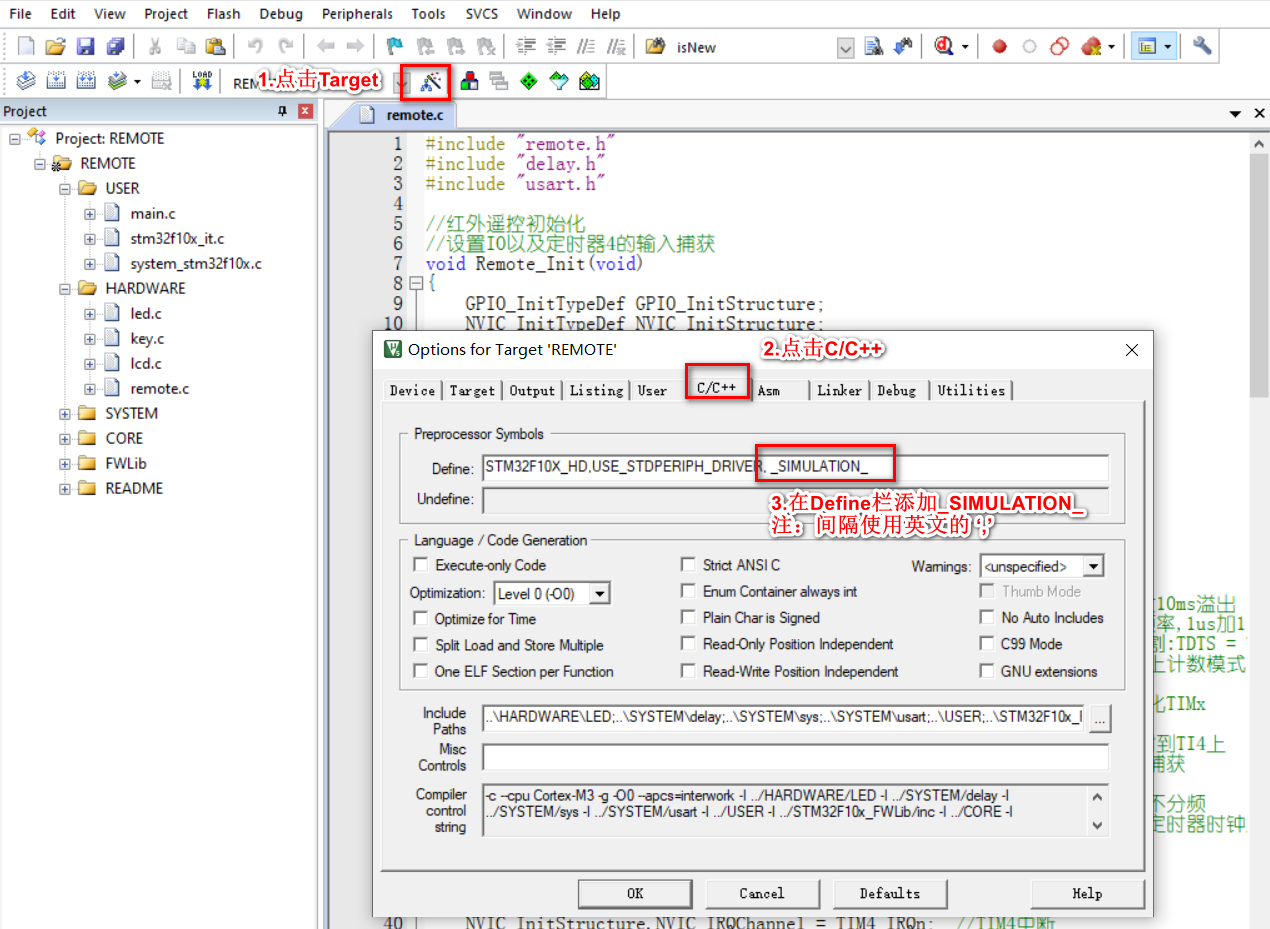Switch to the Output tab
Image resolution: width=1270 pixels, height=929 pixels.
point(532,390)
